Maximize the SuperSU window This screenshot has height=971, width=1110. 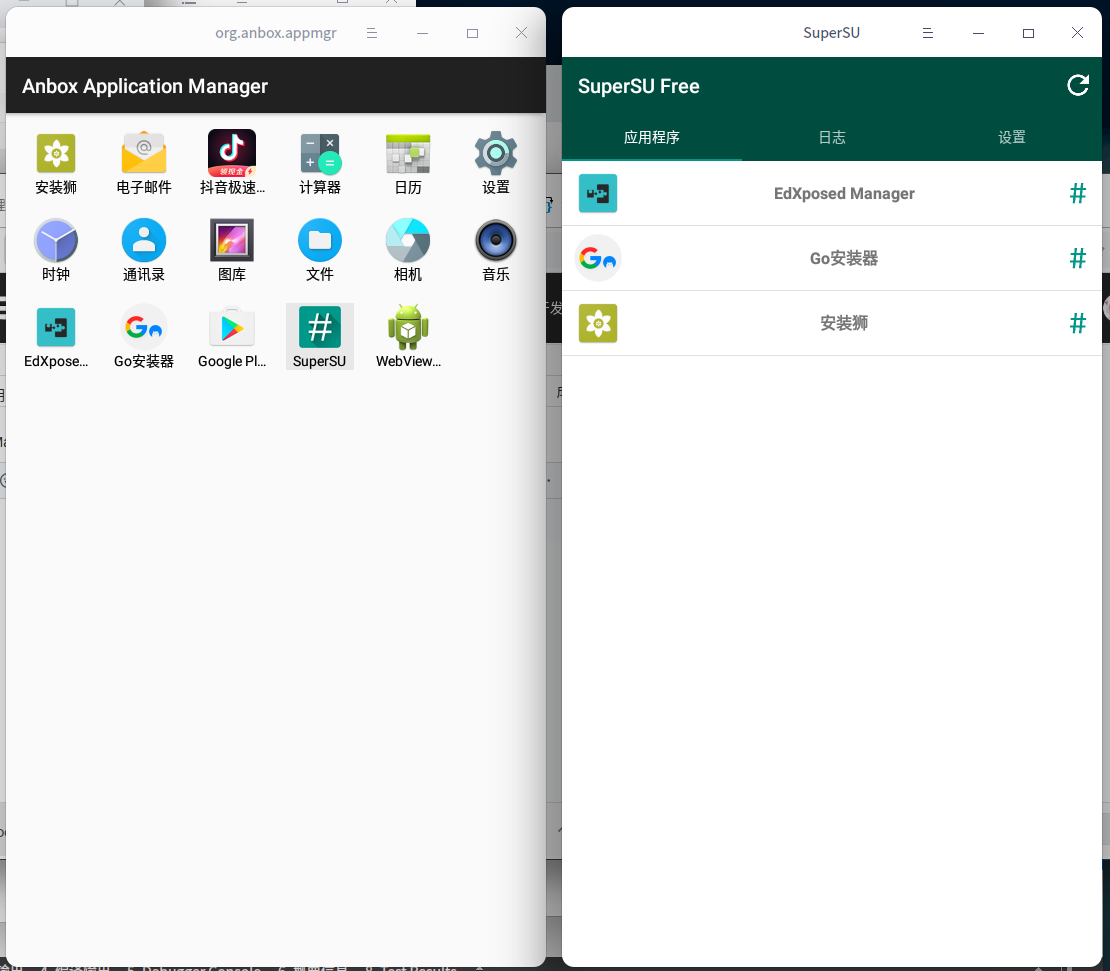[x=1028, y=33]
